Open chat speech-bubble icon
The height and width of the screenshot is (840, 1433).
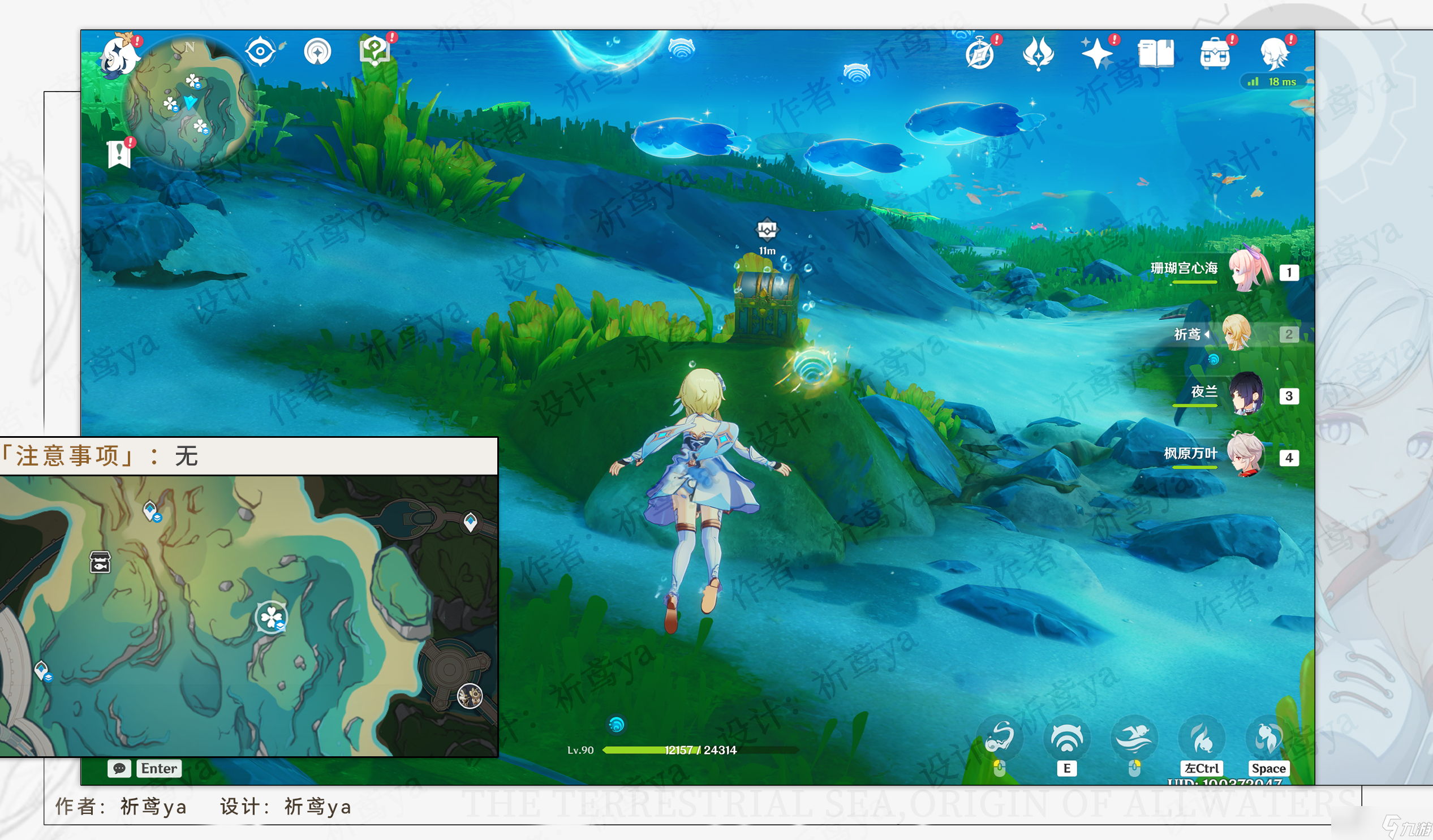point(119,768)
